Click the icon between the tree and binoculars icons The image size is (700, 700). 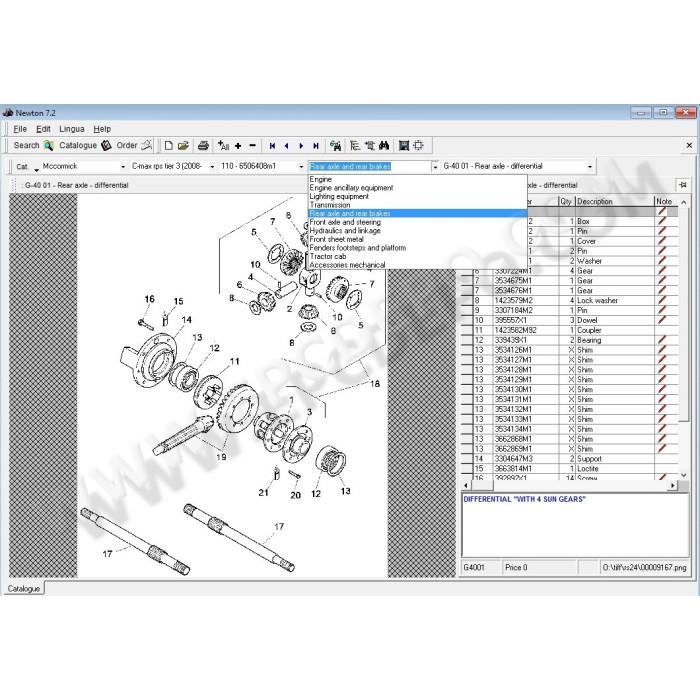(369, 146)
